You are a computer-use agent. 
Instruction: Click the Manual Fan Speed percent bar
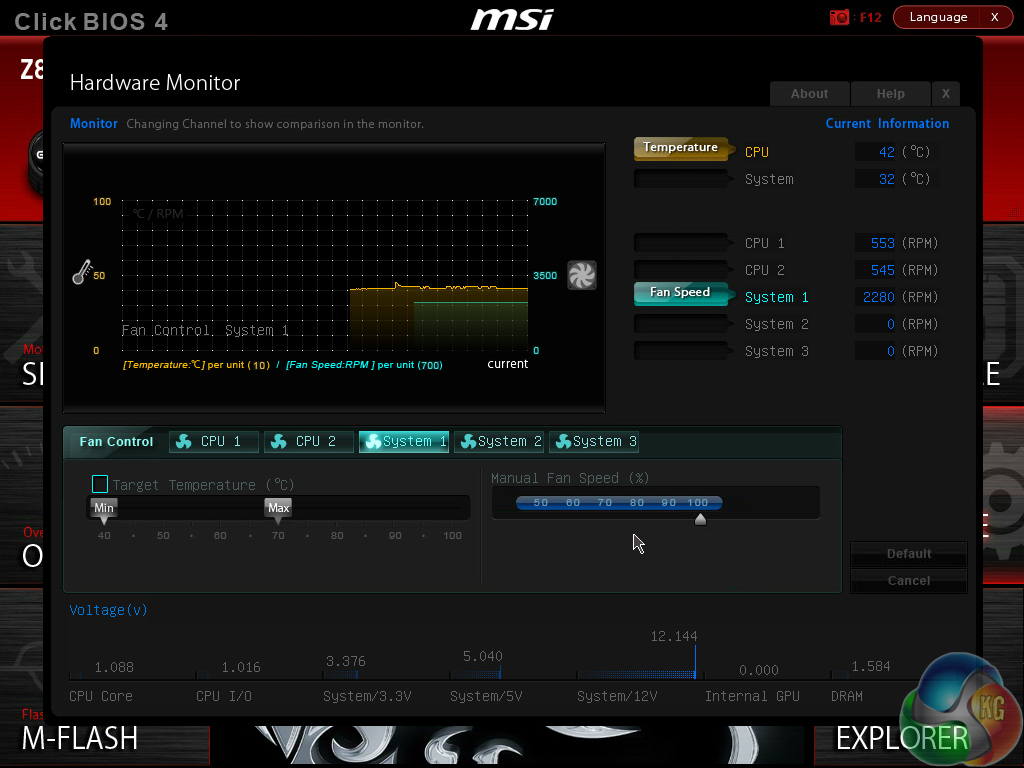coord(619,502)
